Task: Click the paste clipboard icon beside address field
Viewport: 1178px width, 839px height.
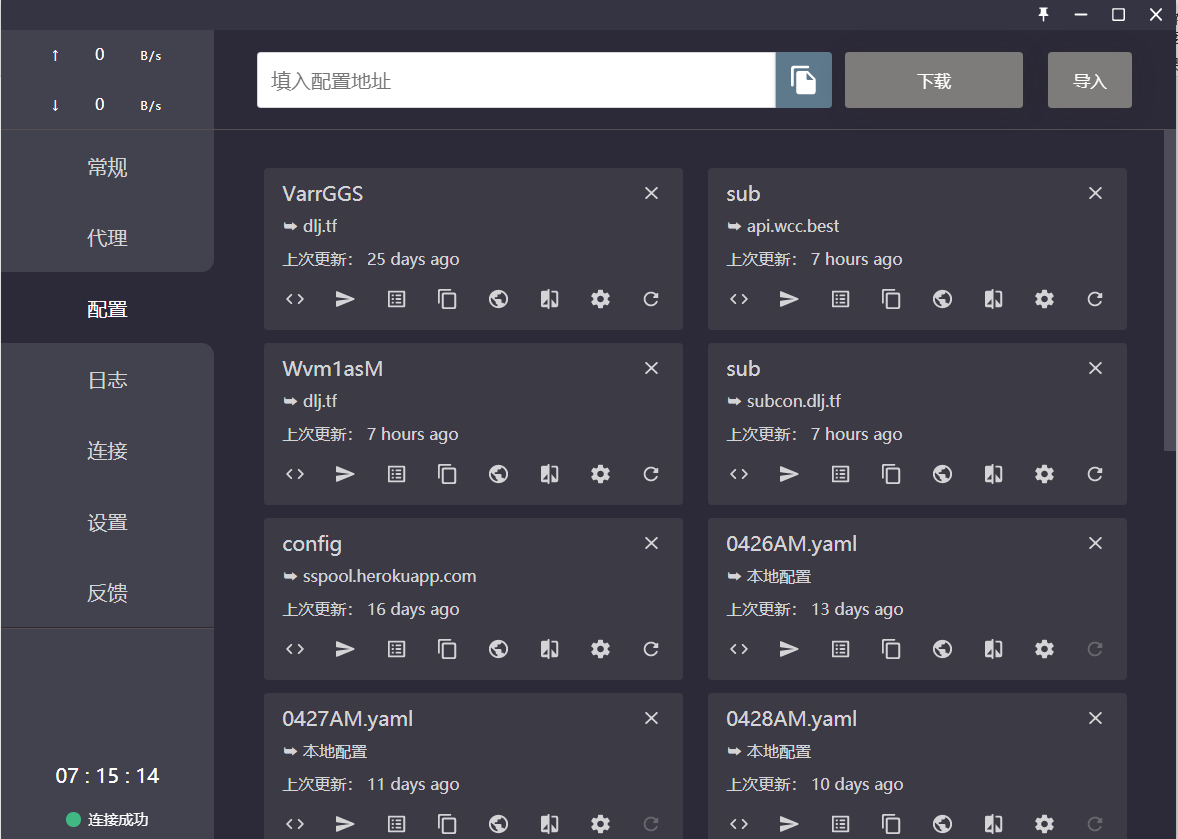Action: pos(803,80)
